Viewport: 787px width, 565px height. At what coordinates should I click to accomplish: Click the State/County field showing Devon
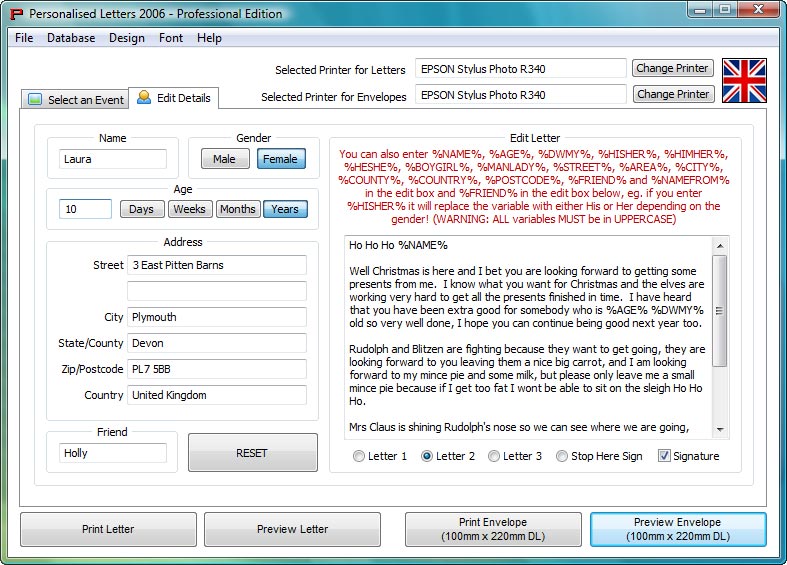click(217, 343)
